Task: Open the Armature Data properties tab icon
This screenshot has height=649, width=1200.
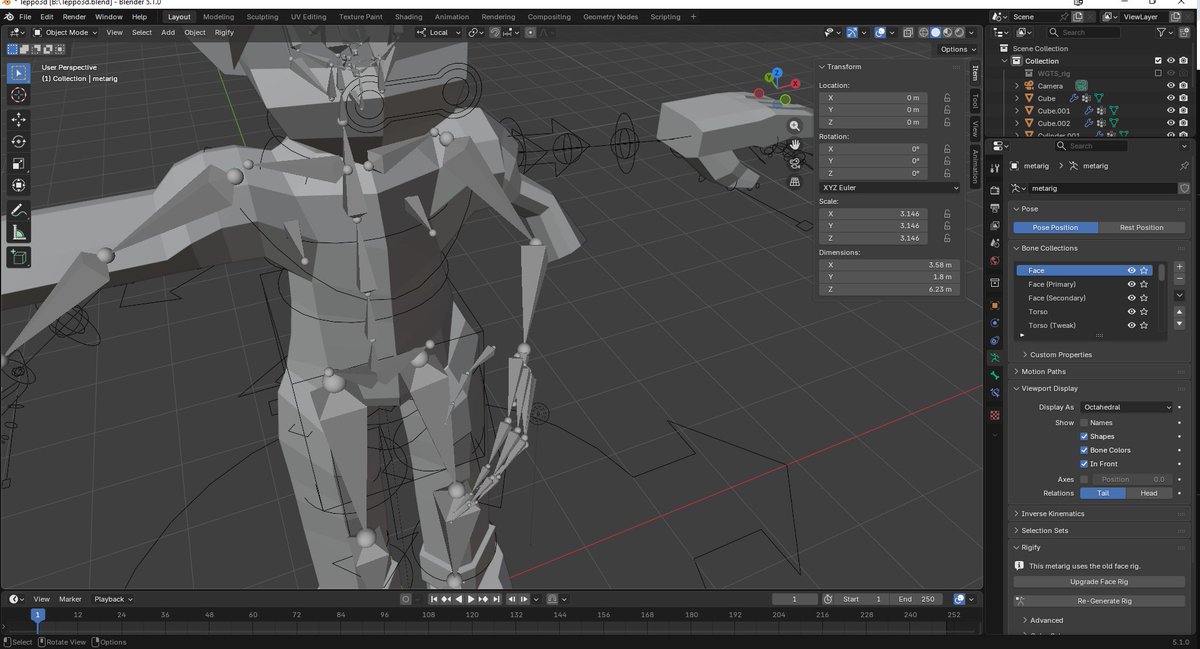Action: (x=995, y=358)
